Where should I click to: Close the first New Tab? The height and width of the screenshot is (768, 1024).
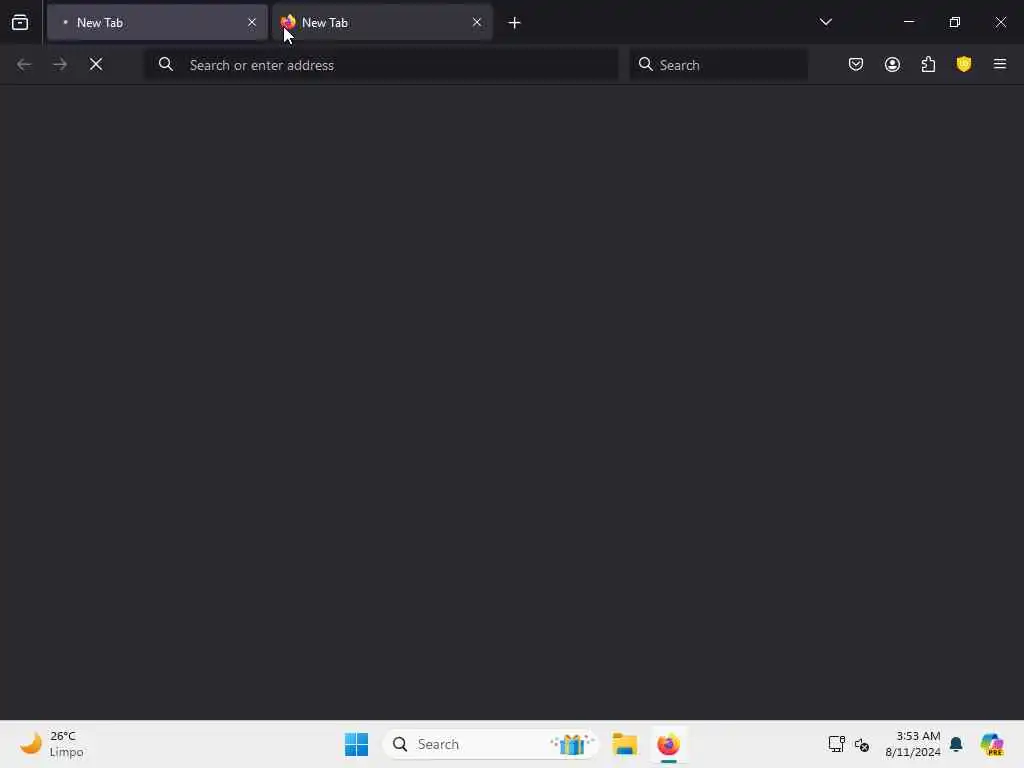tap(251, 22)
